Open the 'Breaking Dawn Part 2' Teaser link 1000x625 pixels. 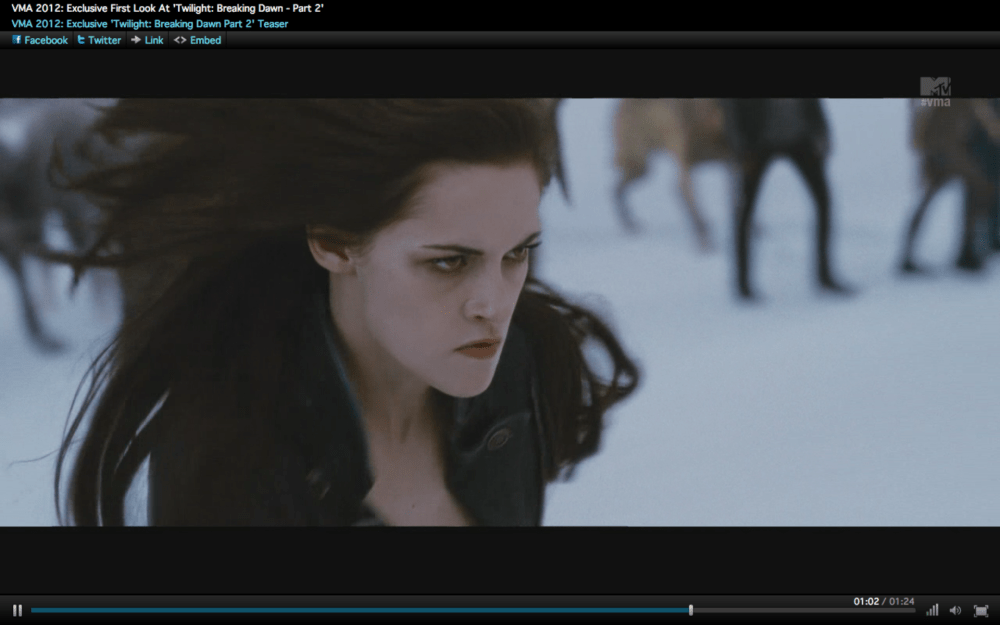click(x=150, y=23)
